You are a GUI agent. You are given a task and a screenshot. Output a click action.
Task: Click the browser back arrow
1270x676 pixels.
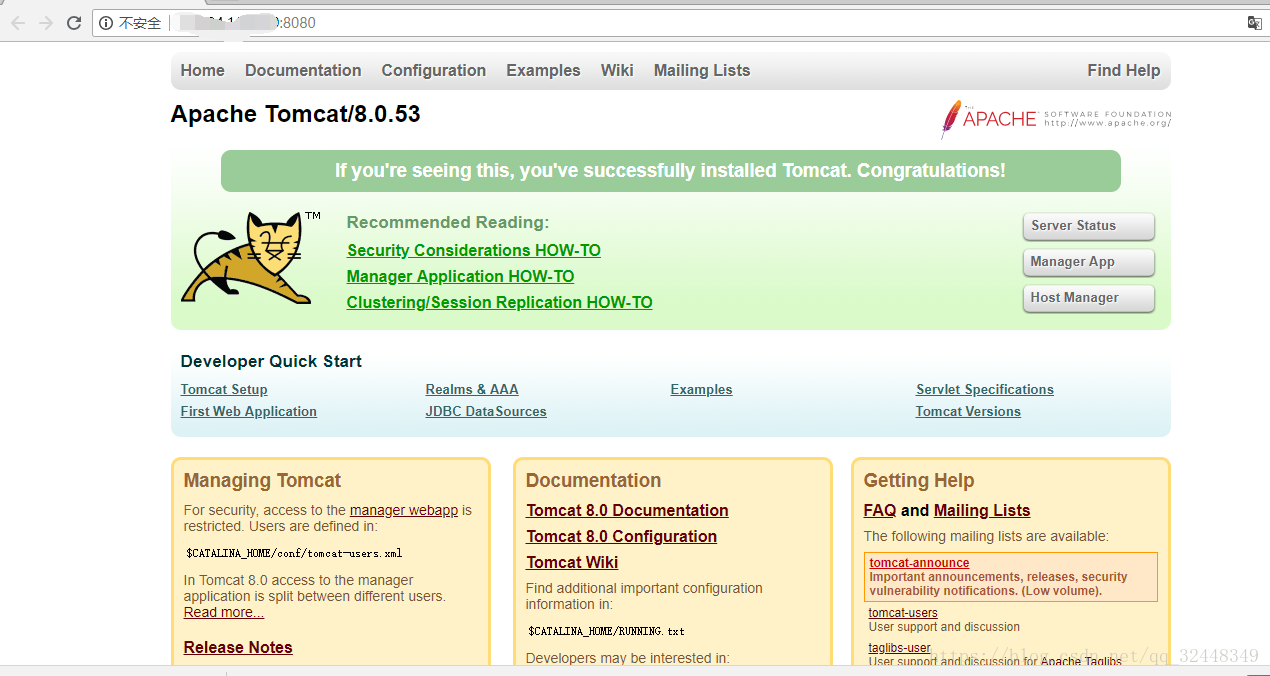pyautogui.click(x=17, y=23)
